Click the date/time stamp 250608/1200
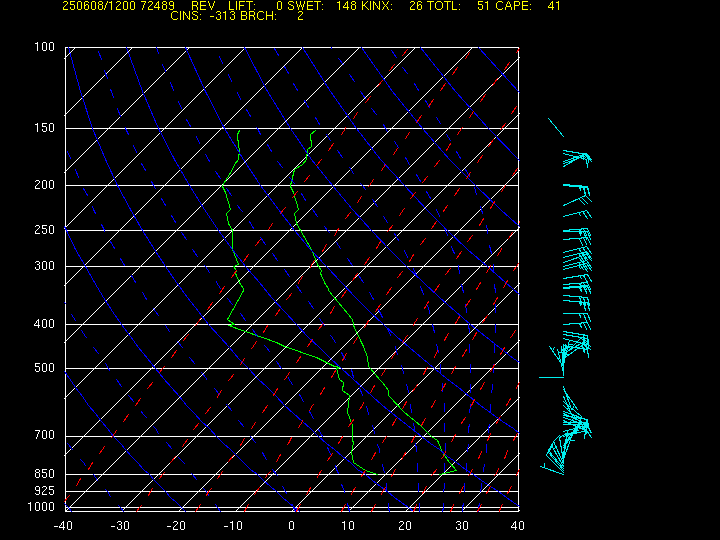Viewport: 720px width, 540px height. [99, 6]
